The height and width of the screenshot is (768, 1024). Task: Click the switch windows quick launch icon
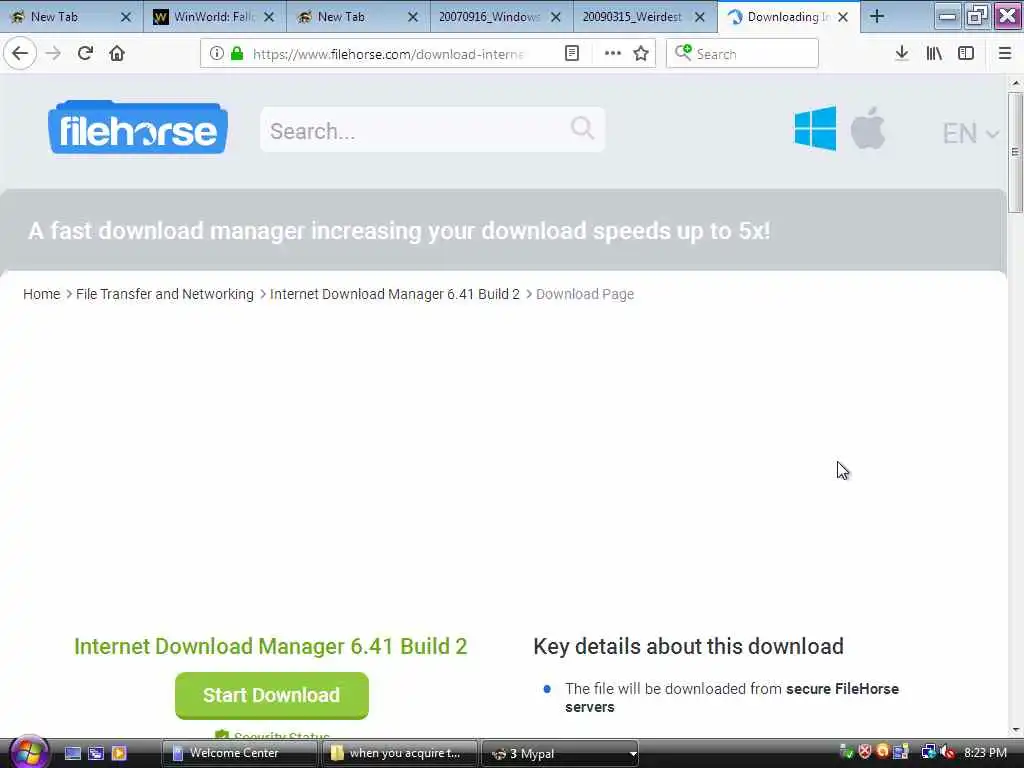pyautogui.click(x=96, y=754)
